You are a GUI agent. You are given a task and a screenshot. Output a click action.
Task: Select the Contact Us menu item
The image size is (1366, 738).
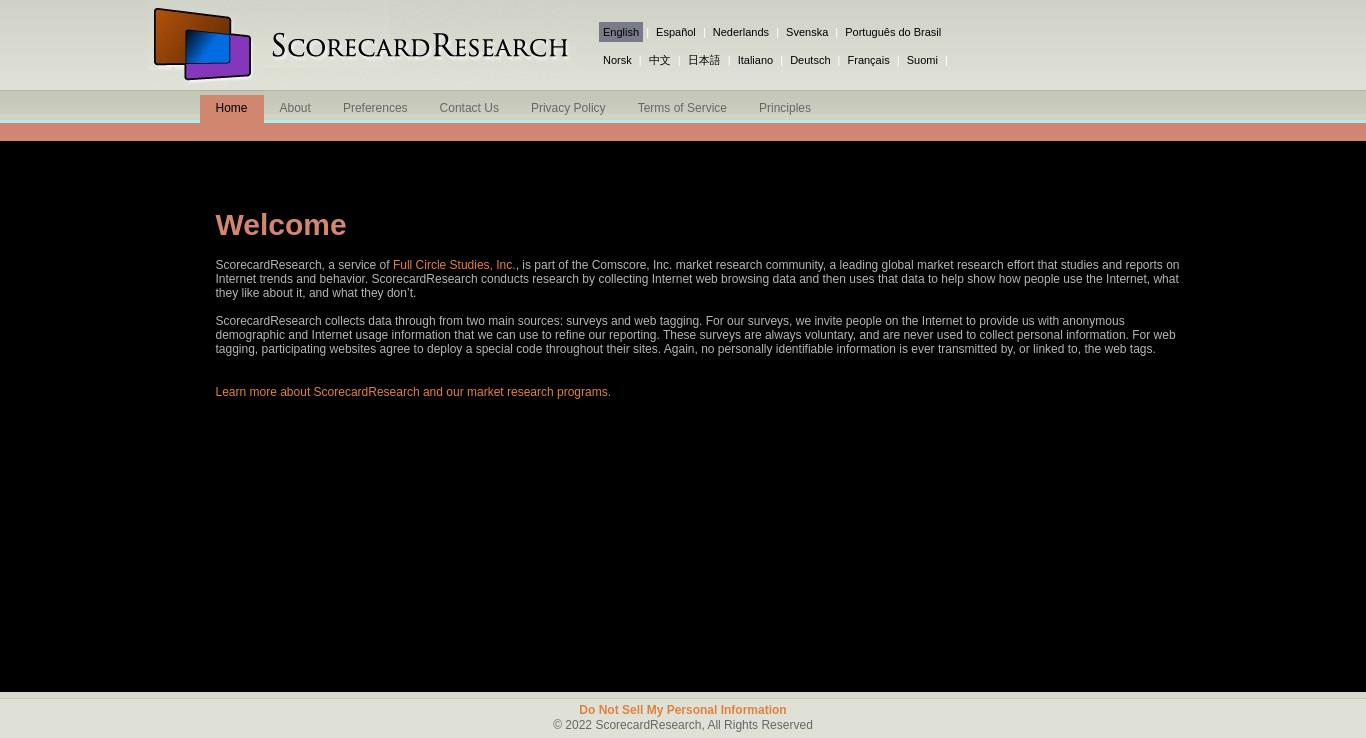[469, 108]
